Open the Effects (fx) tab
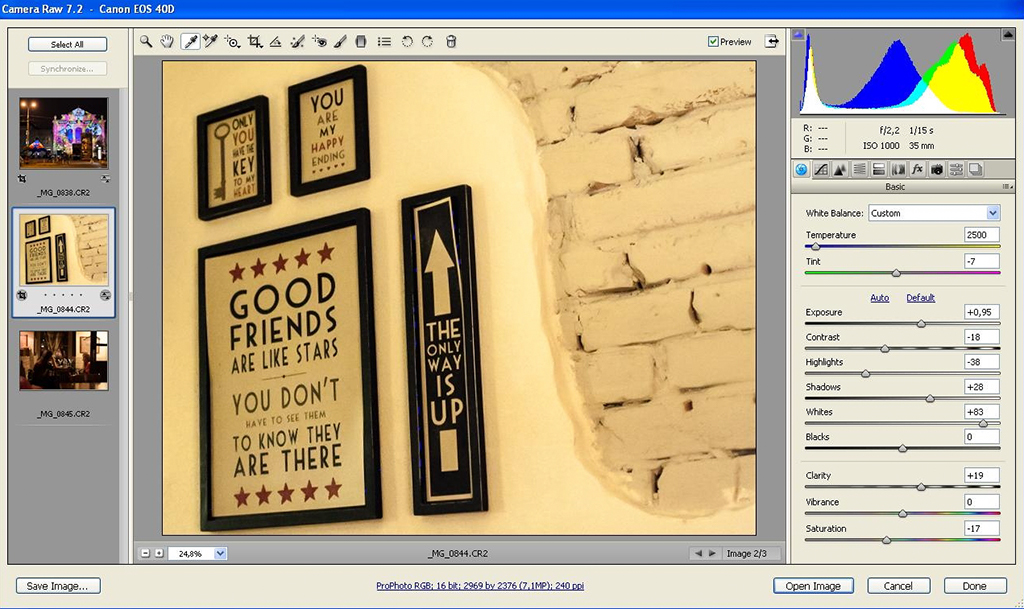Viewport: 1024px width, 609px height. (x=917, y=169)
